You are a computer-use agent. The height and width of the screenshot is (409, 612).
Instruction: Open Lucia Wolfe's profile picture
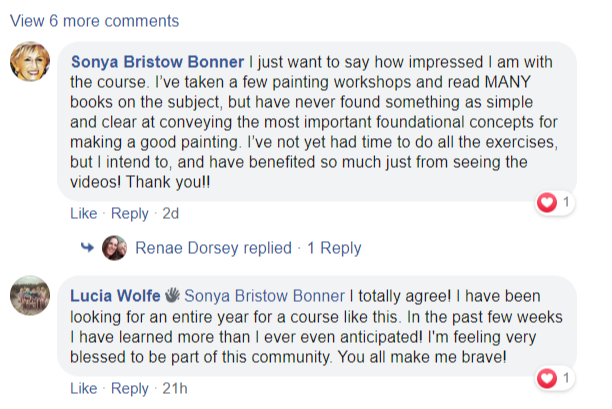click(x=30, y=297)
